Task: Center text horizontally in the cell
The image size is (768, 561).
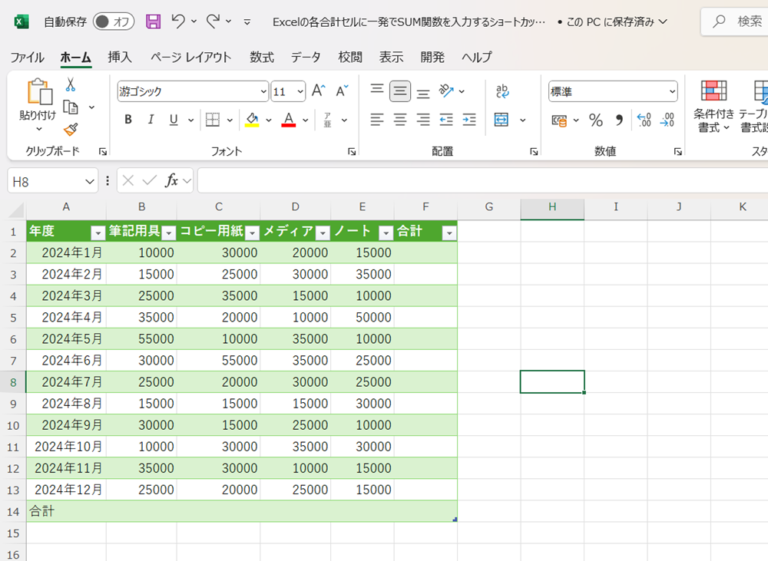Action: [400, 120]
